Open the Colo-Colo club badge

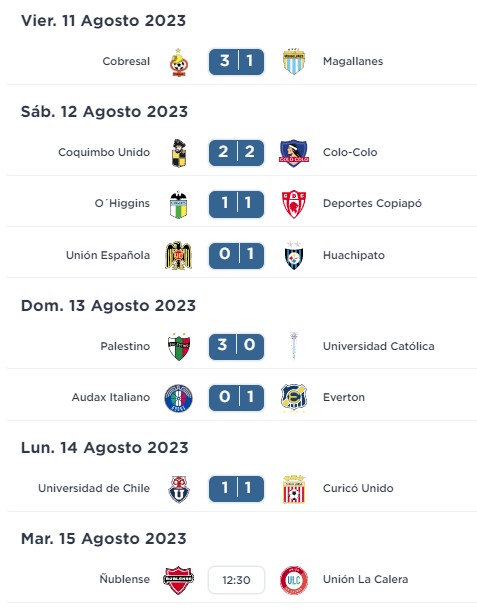click(294, 153)
